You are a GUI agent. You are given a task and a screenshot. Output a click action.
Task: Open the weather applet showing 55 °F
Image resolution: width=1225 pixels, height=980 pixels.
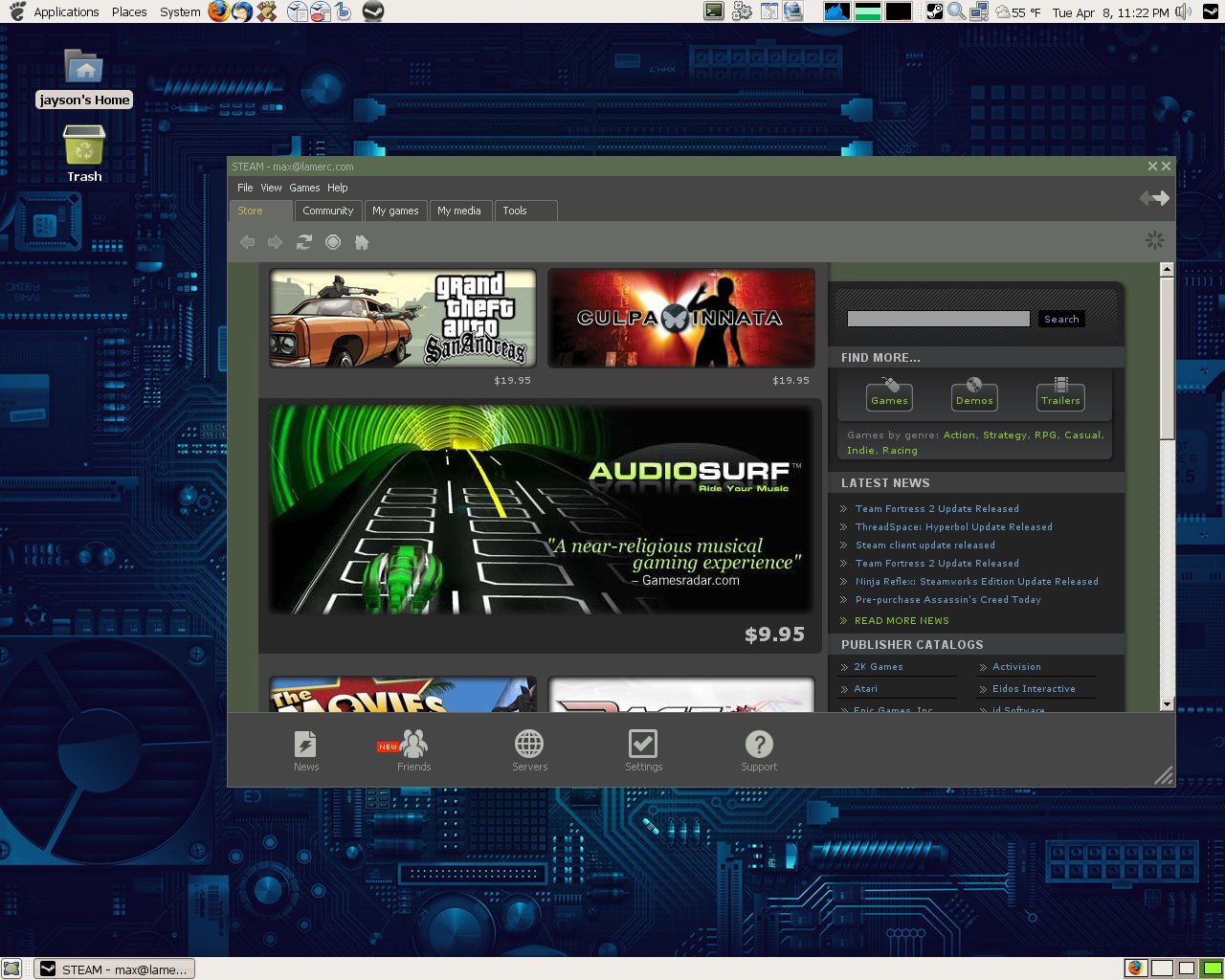point(1018,12)
